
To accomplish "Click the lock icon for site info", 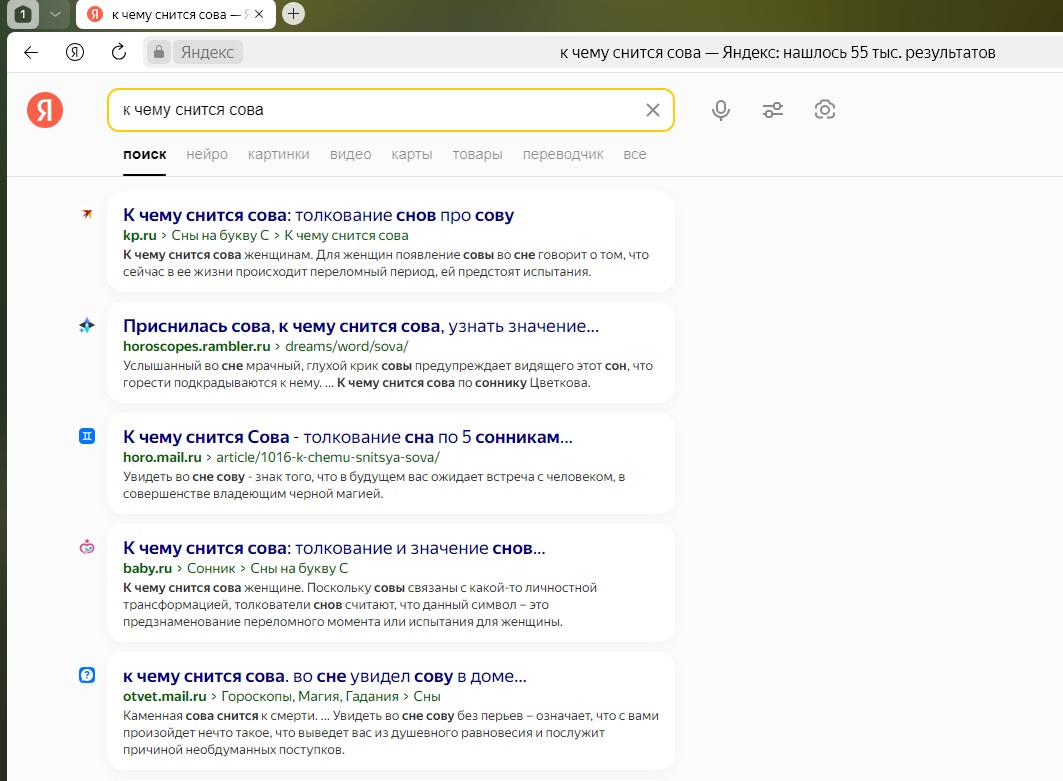I will coord(158,52).
